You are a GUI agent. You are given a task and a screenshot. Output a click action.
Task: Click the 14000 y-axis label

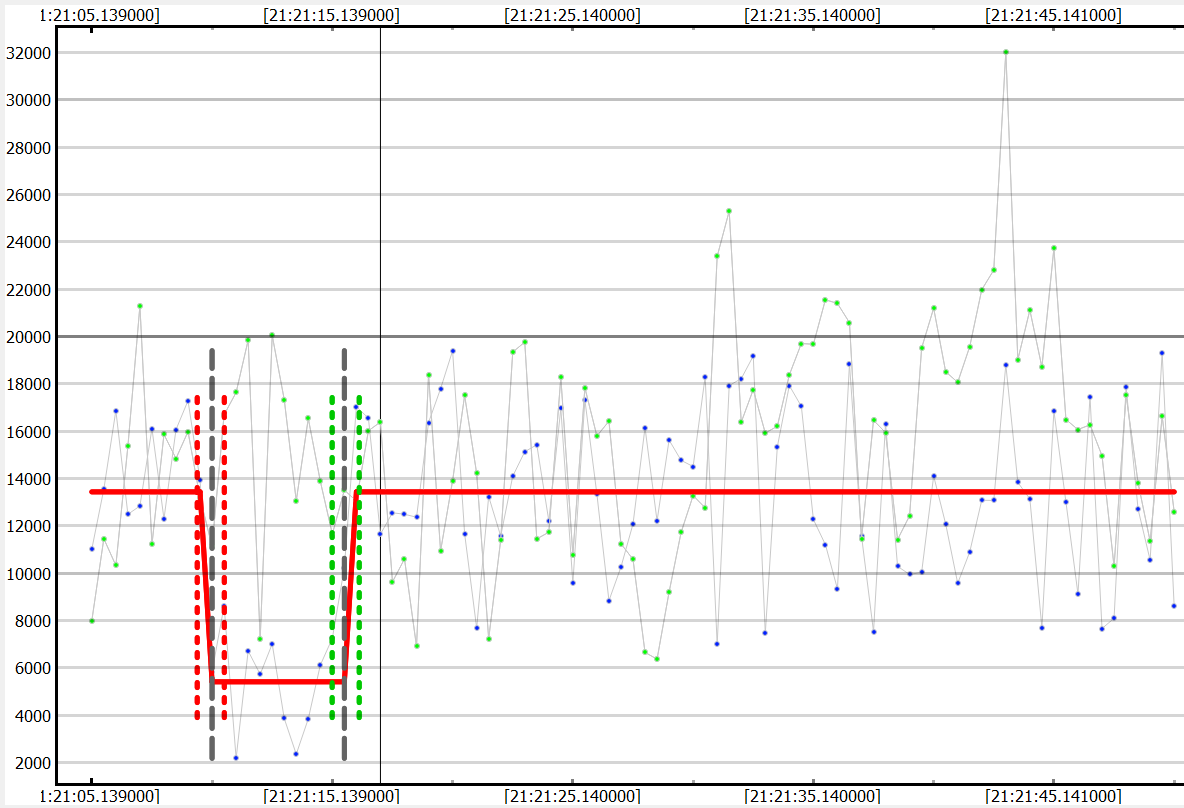[29, 480]
